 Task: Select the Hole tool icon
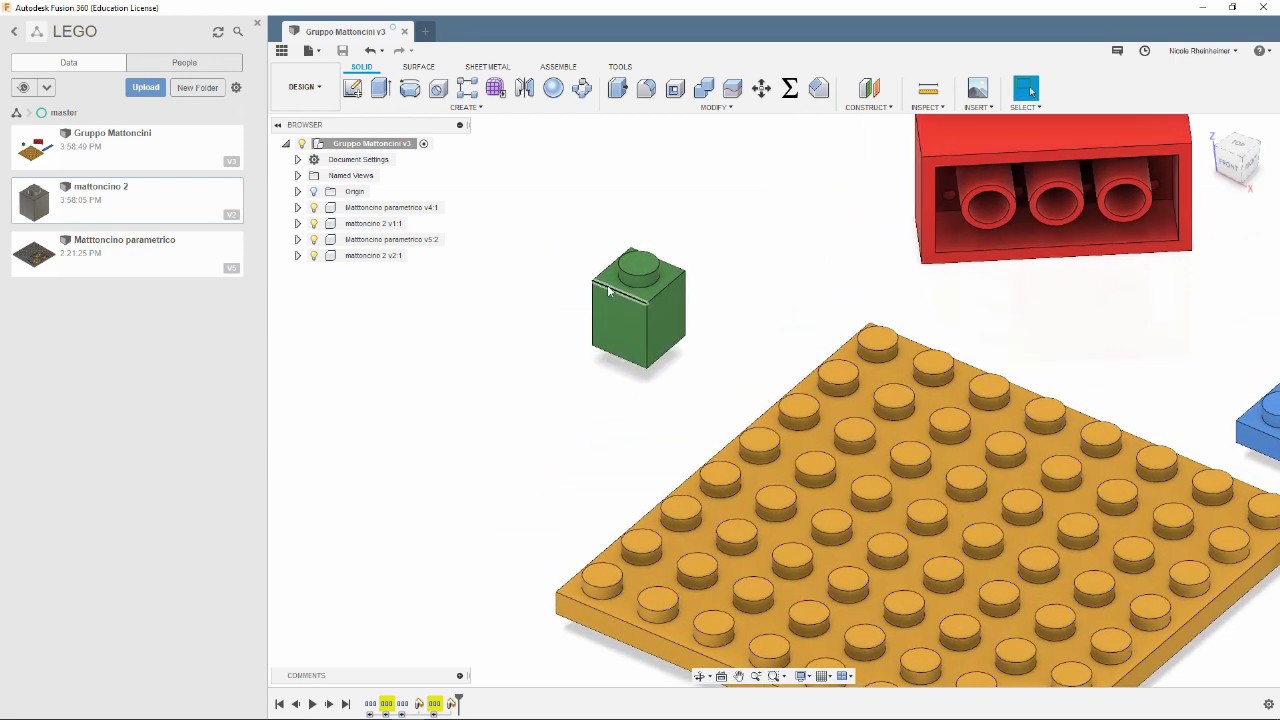tap(438, 88)
